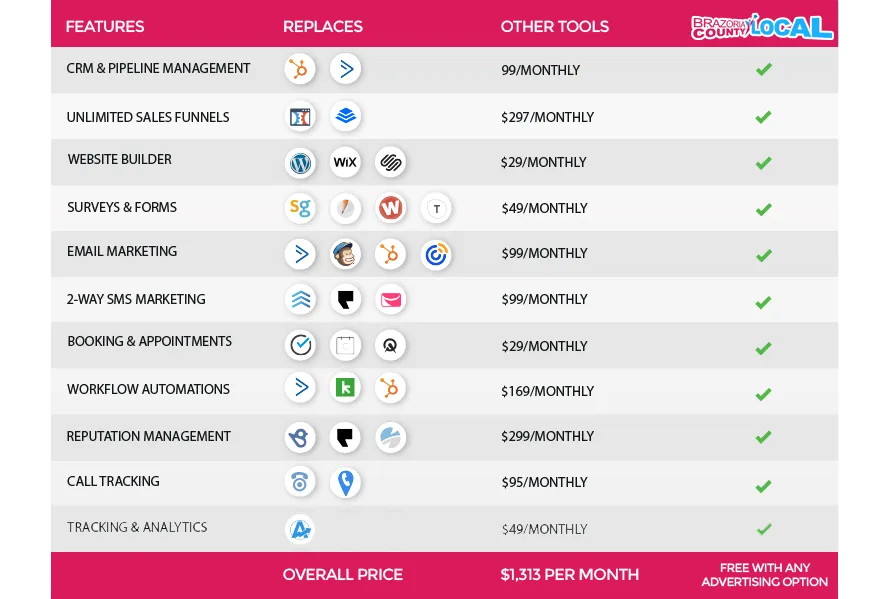
Task: Select the WordPress icon in Website Builder row
Action: (300, 163)
